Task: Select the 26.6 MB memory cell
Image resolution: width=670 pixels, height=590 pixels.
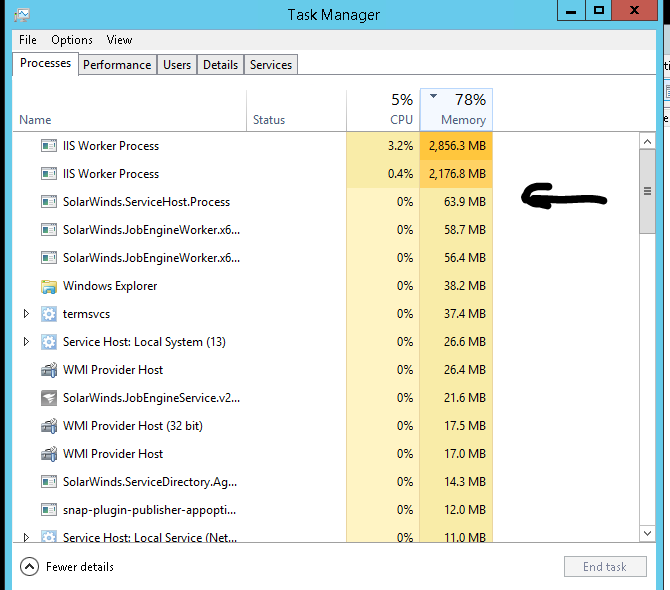Action: 456,342
